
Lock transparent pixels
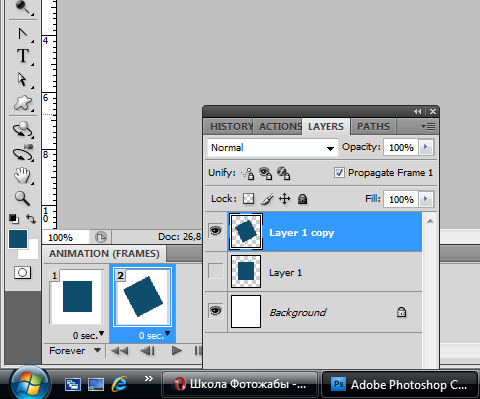(x=248, y=199)
